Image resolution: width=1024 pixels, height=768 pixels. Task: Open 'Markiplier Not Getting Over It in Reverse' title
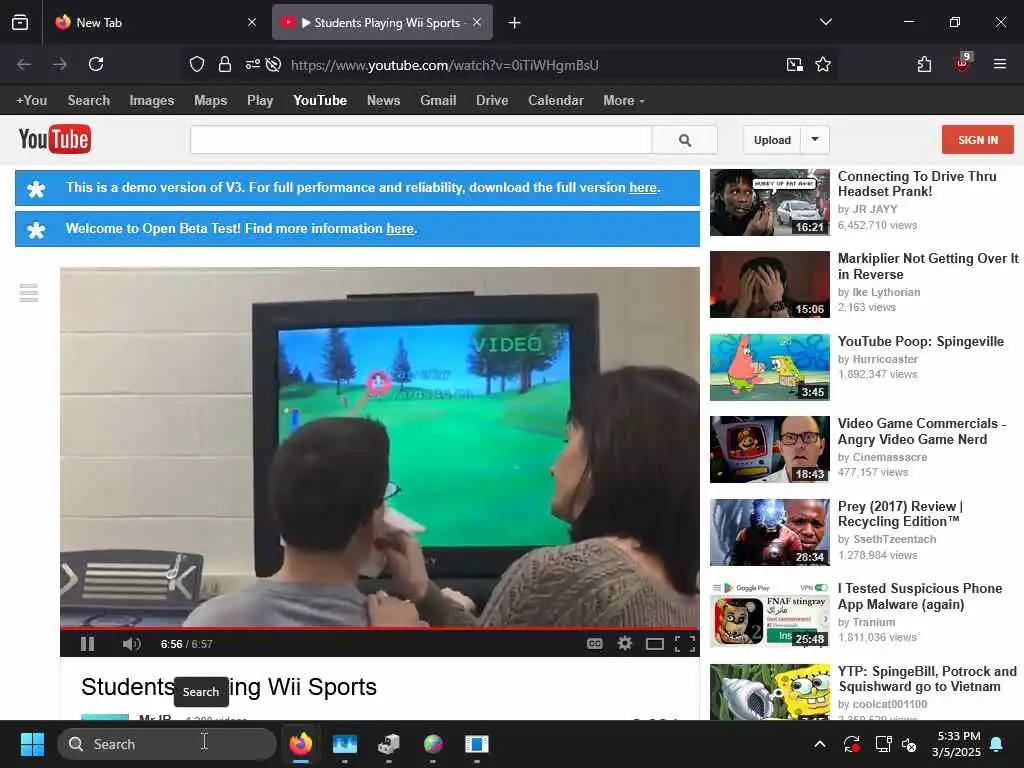pos(928,266)
